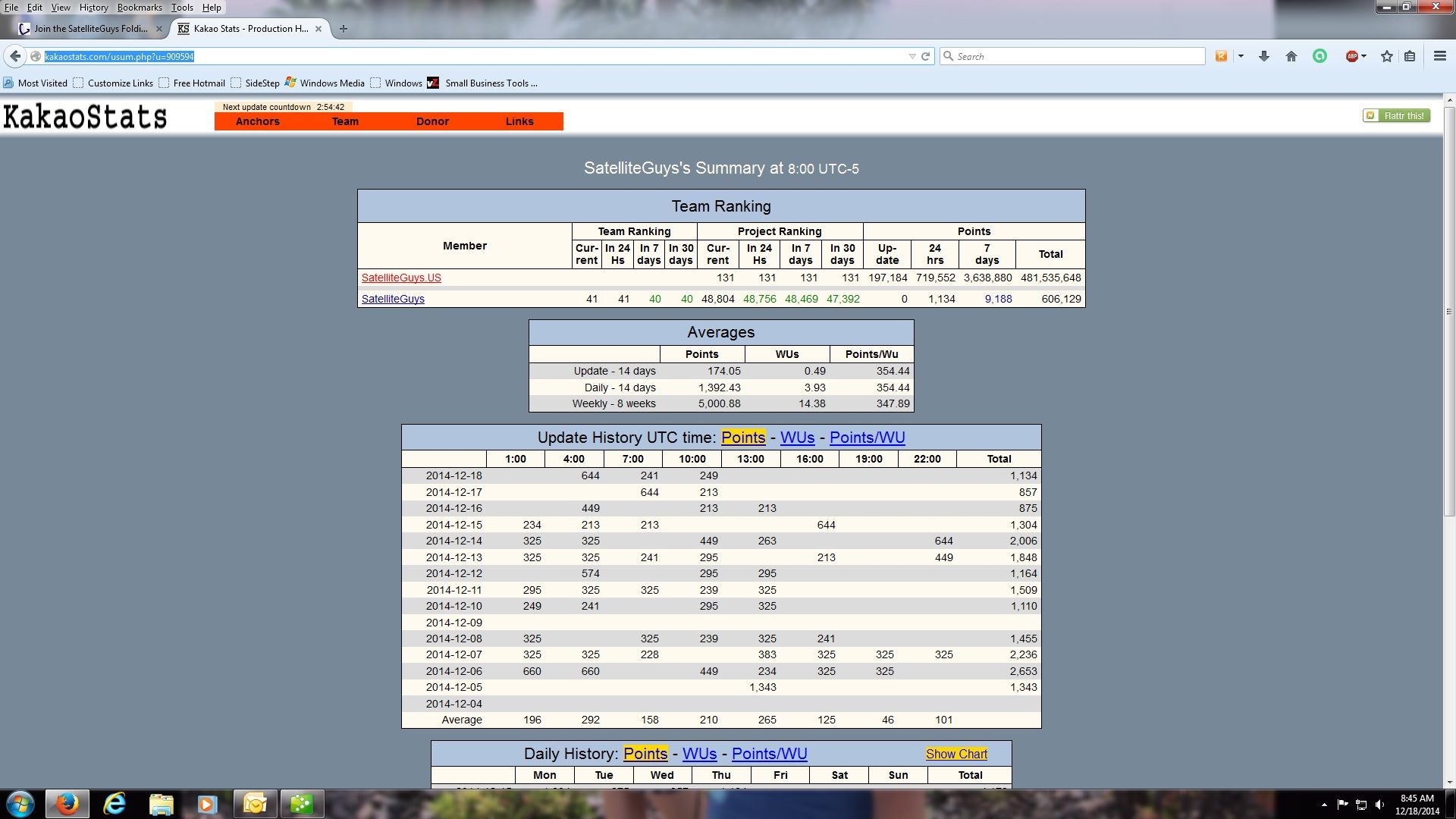The image size is (1456, 819).
Task: Open Most Visited bookmark
Action: (35, 83)
